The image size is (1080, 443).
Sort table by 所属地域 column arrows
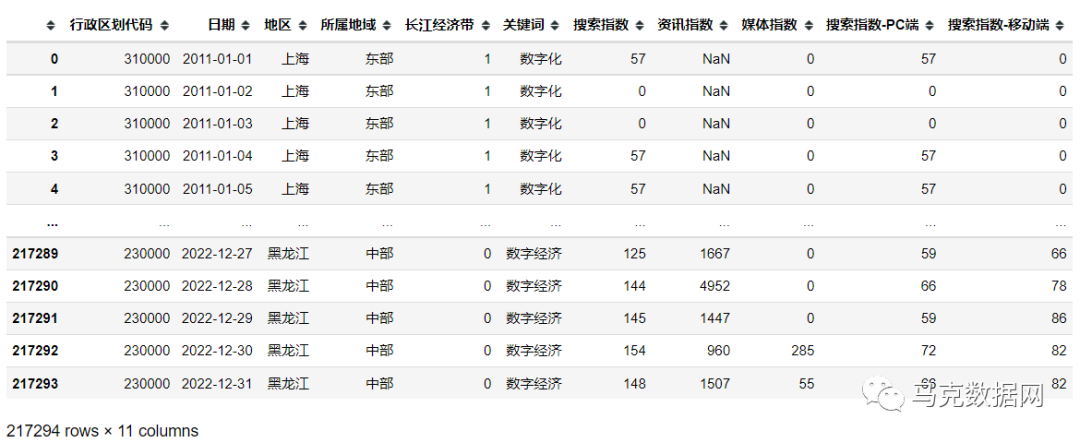click(389, 26)
